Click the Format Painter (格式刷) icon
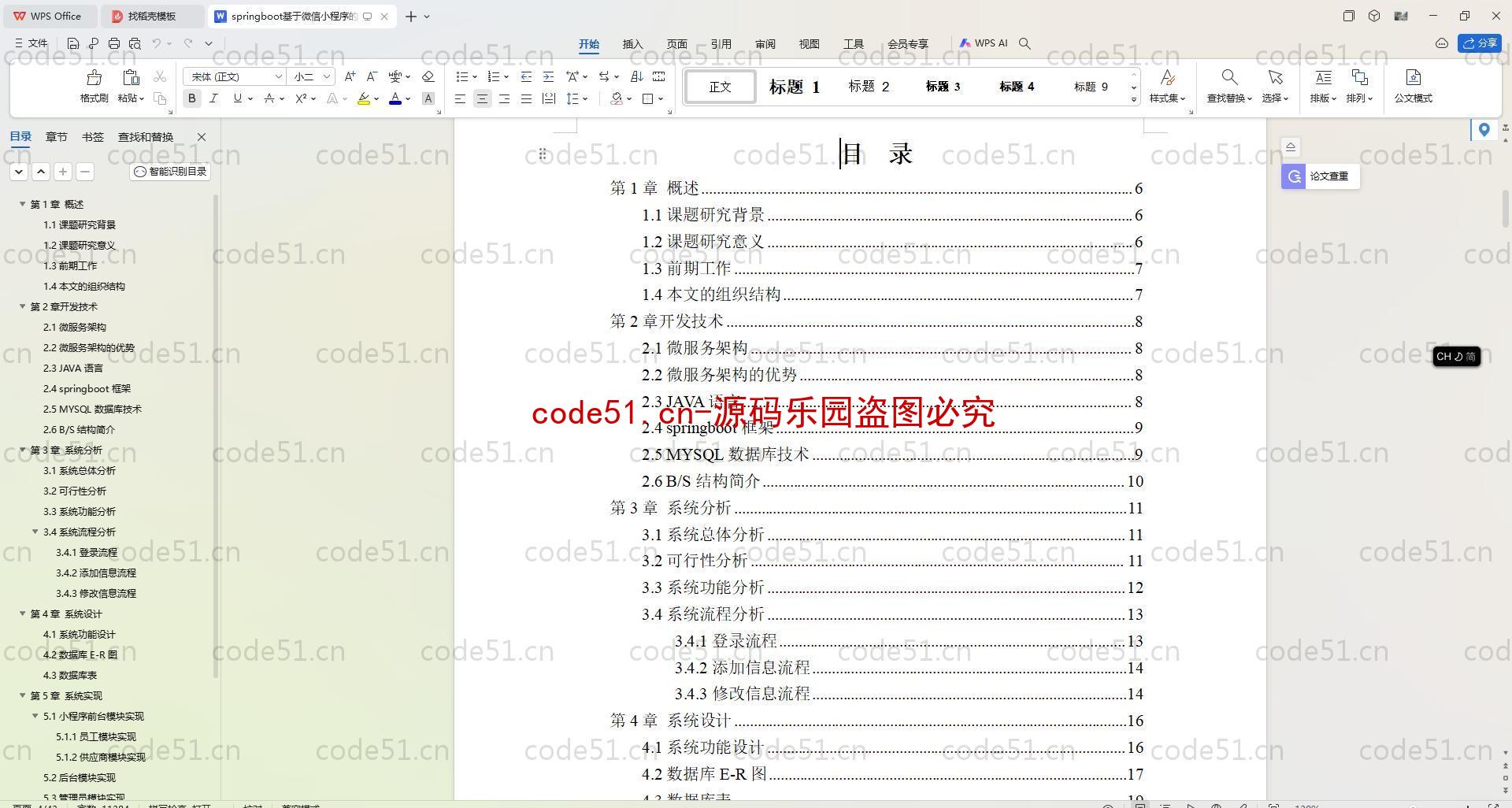Screen dimensions: 1512x808 click(94, 77)
